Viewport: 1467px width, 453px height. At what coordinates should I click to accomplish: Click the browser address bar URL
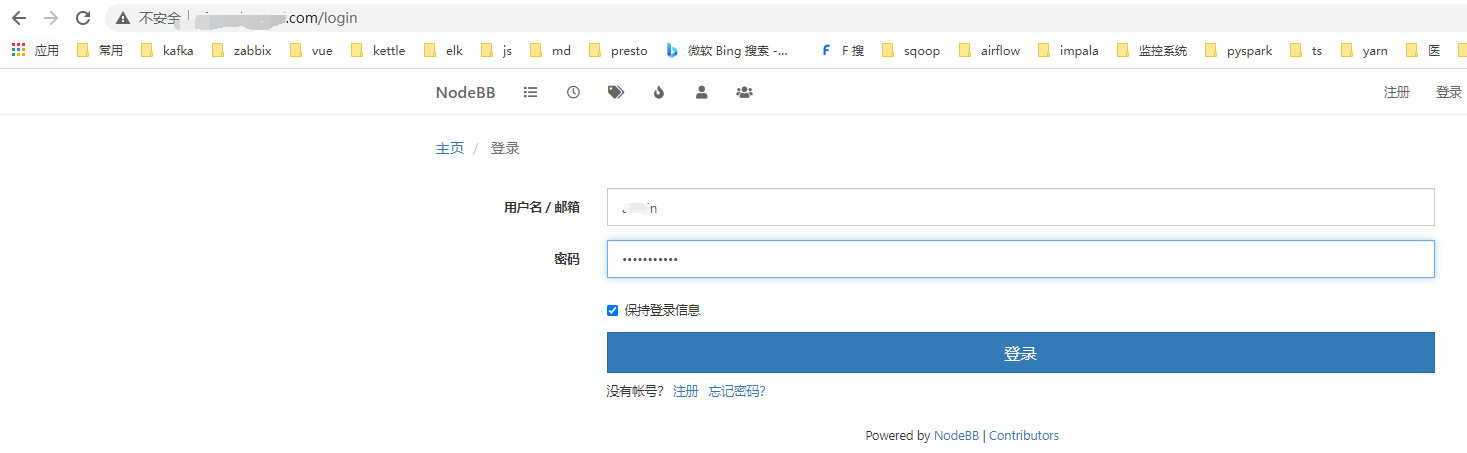click(275, 18)
